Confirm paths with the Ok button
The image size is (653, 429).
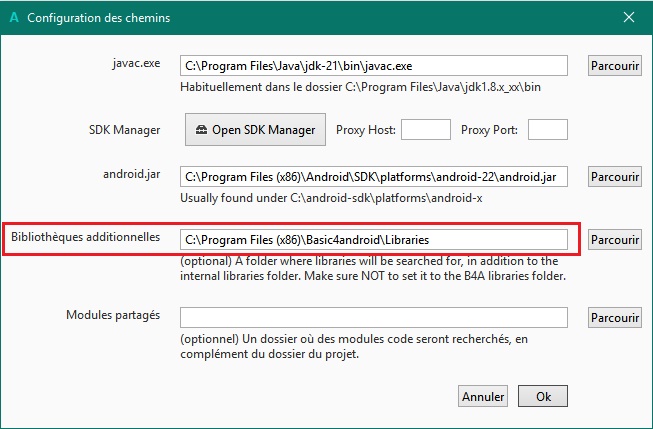[543, 396]
